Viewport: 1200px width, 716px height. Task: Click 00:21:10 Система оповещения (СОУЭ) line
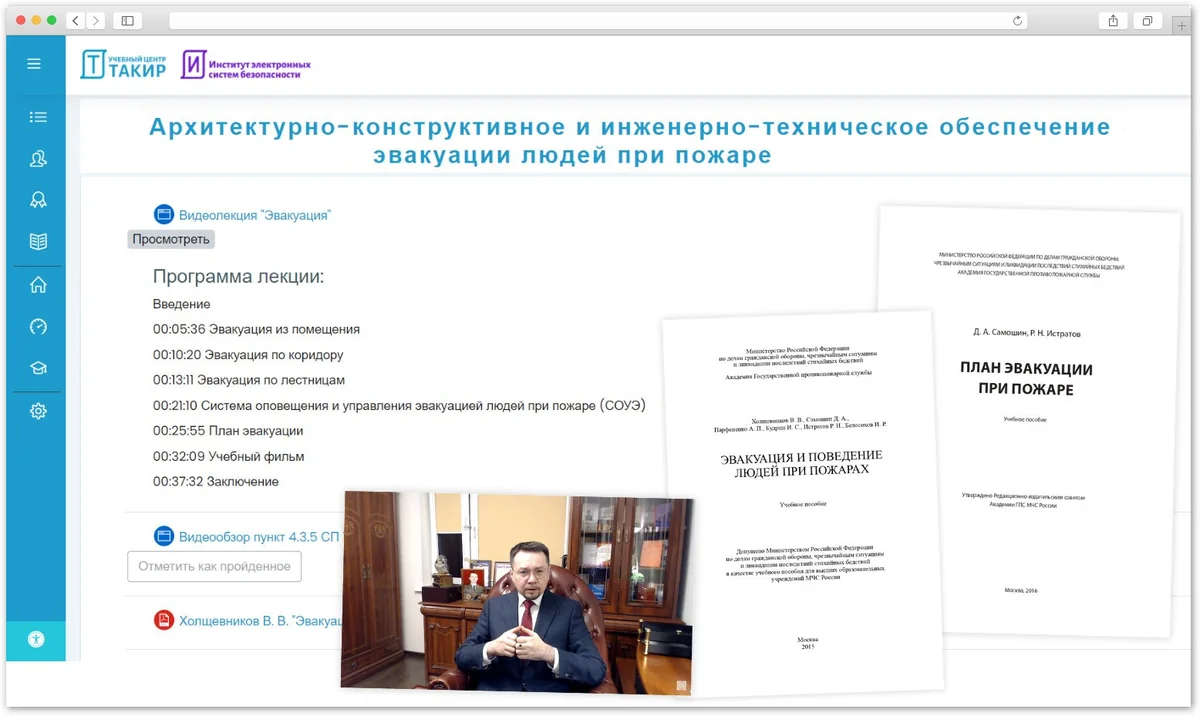click(400, 405)
